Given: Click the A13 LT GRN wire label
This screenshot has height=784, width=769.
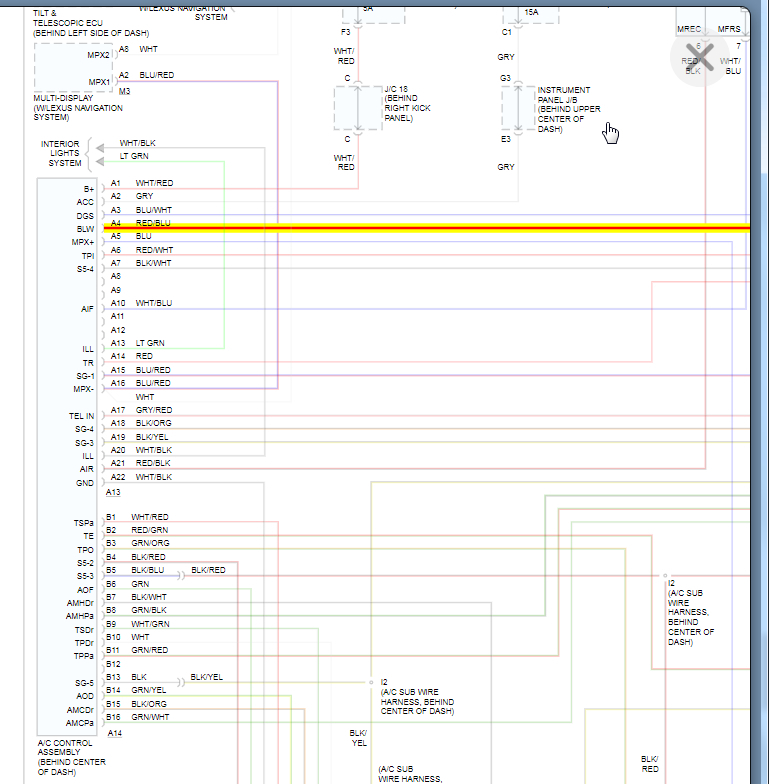Looking at the screenshot, I should point(150,343).
